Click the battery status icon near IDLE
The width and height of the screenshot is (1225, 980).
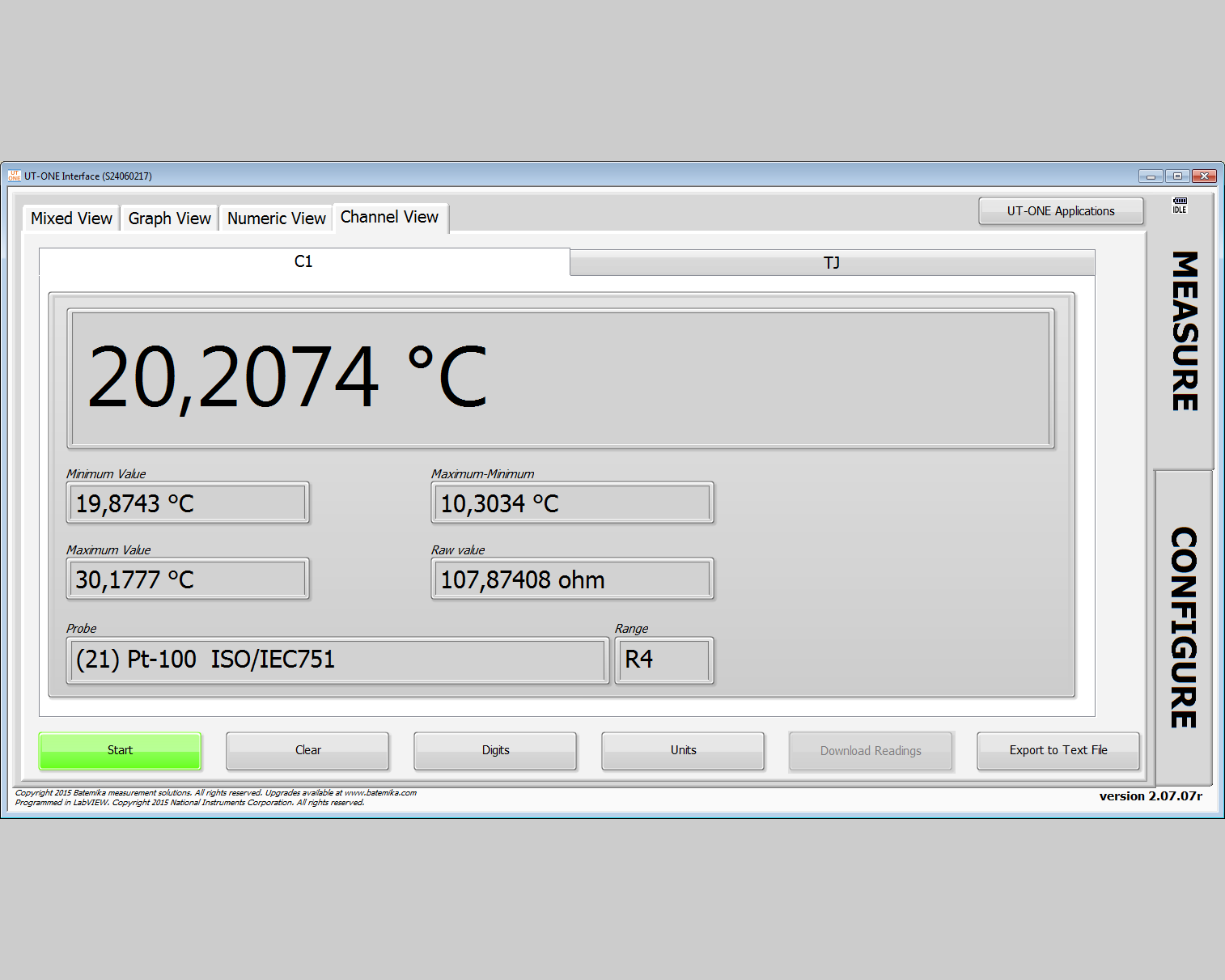(1179, 202)
